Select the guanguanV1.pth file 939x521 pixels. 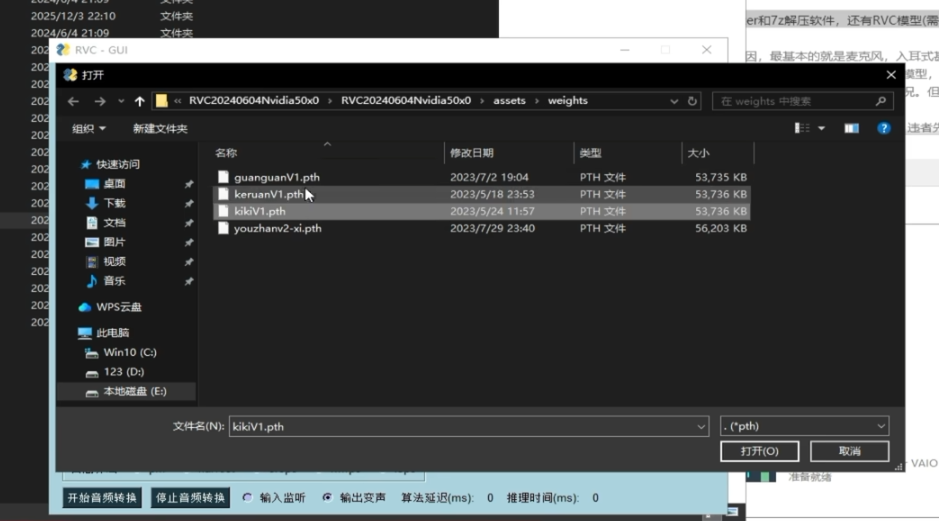click(x=277, y=177)
